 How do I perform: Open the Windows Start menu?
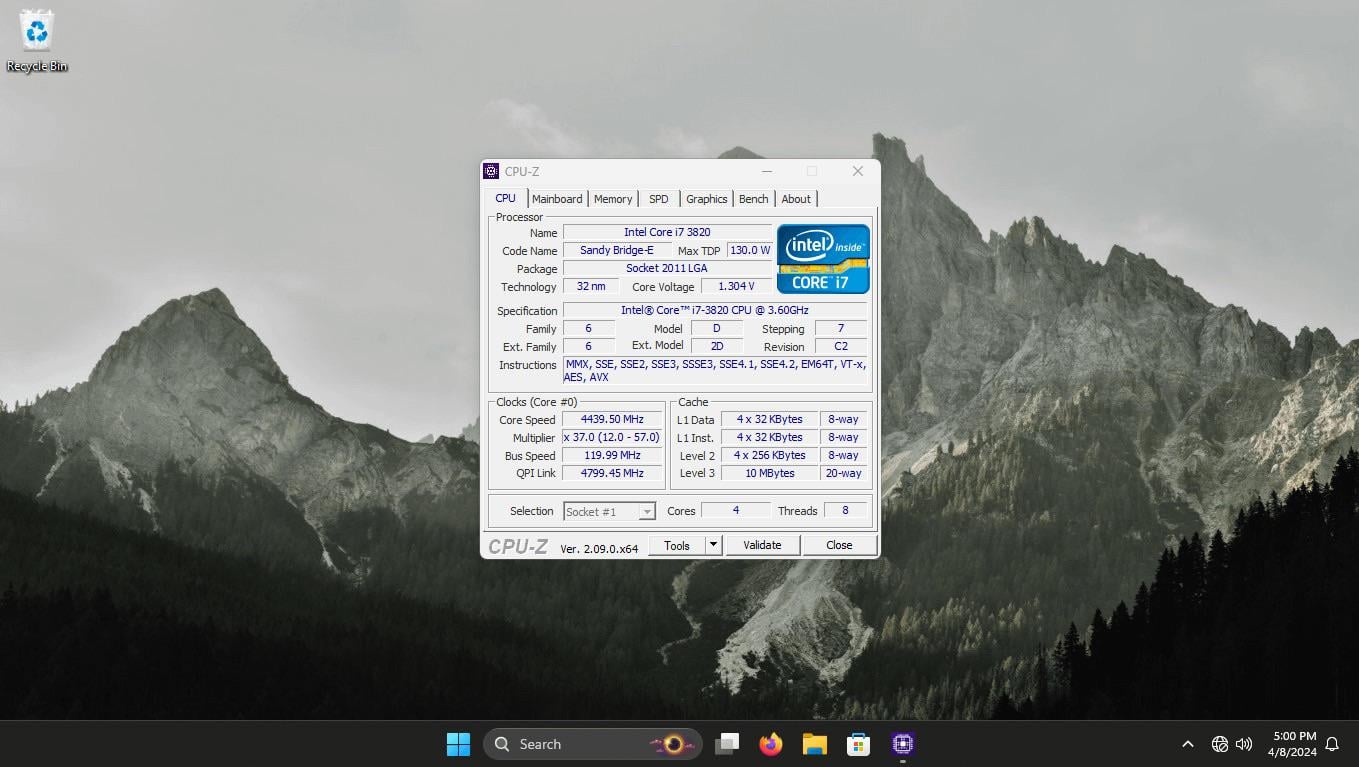click(x=458, y=744)
